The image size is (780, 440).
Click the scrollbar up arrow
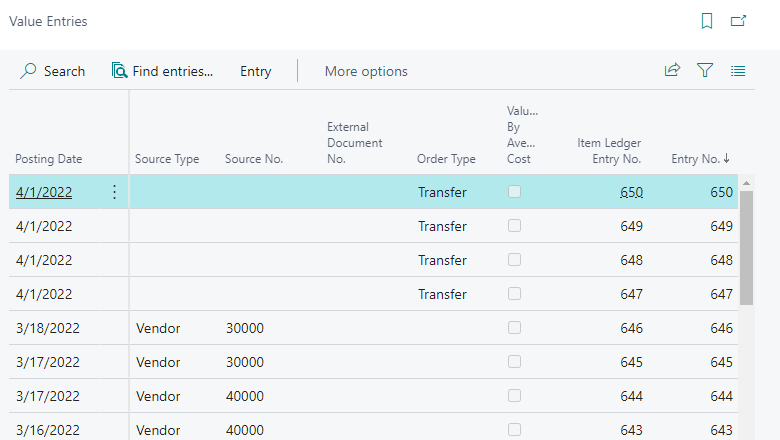tap(746, 183)
